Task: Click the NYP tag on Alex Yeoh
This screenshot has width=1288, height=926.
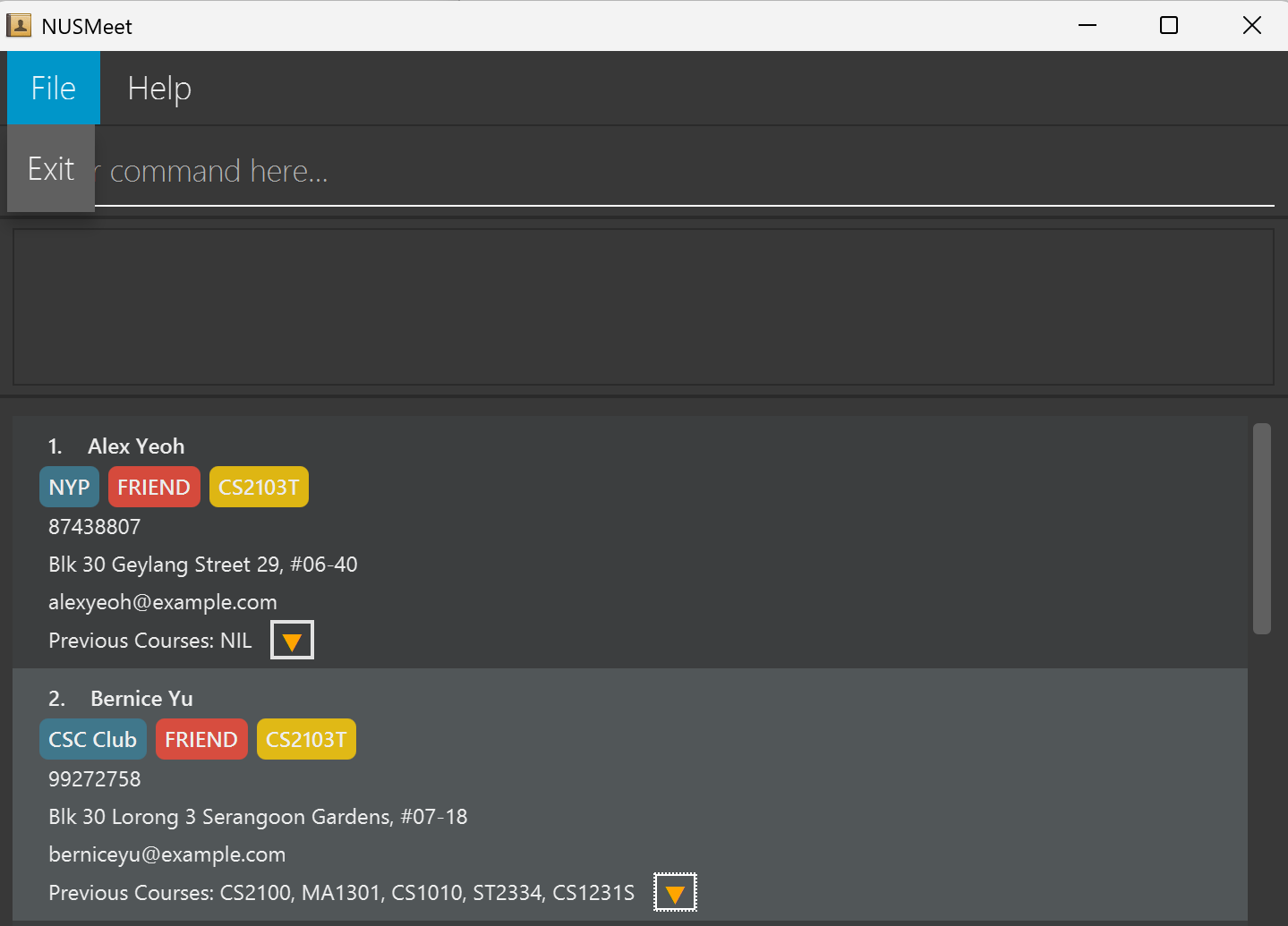Action: (69, 488)
